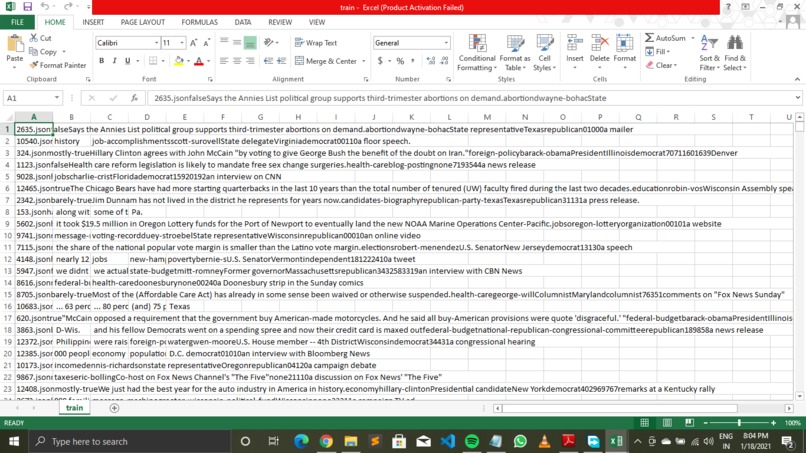Click the Undo arrow icon
Screen dimensions: 806x453
pyautogui.click(x=45, y=7)
